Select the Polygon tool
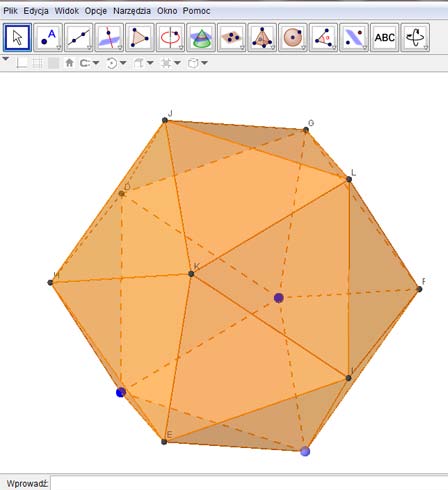The width and height of the screenshot is (448, 490). point(140,37)
